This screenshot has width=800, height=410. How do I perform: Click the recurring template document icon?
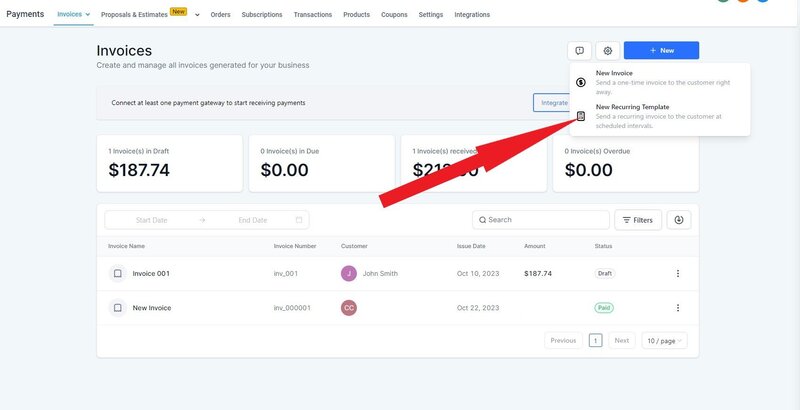[581, 116]
